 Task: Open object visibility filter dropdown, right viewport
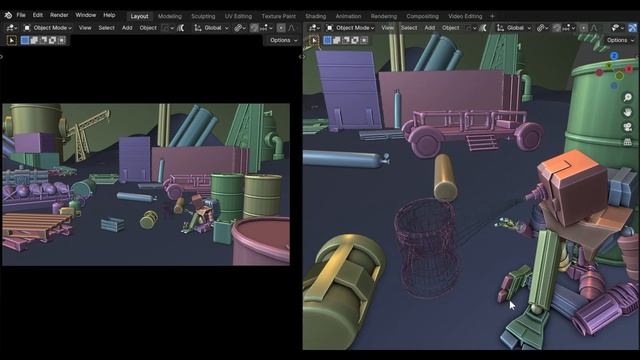[617, 28]
